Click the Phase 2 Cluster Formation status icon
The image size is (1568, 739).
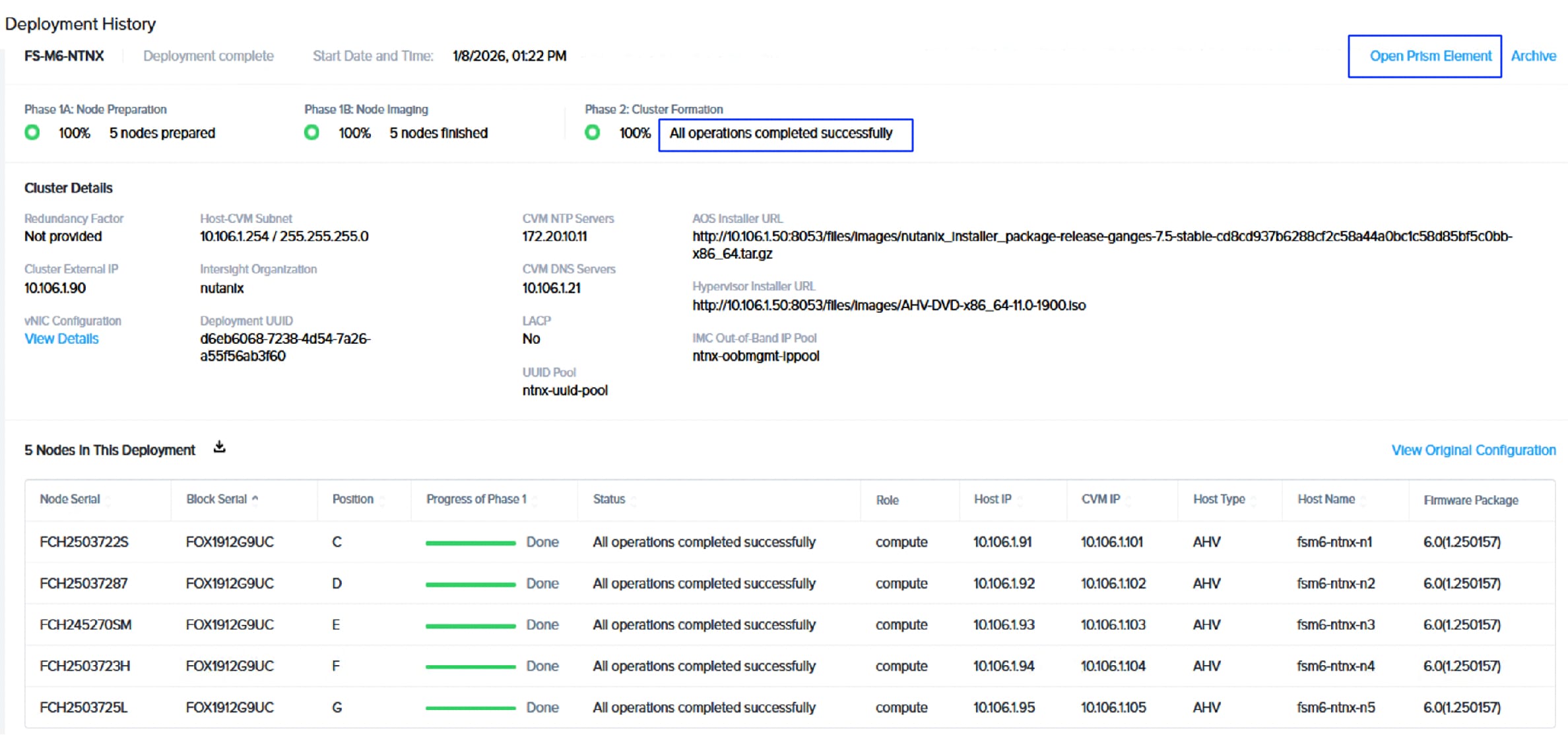click(593, 133)
